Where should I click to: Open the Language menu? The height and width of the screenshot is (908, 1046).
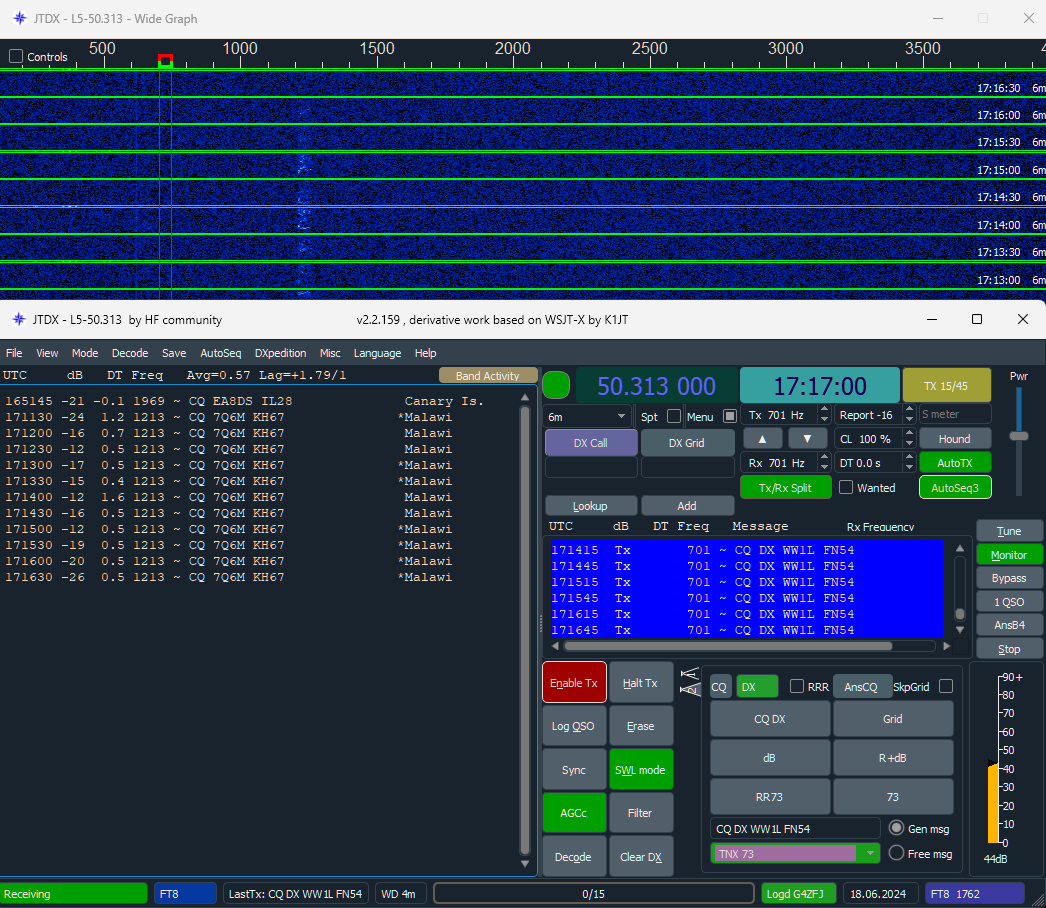pos(378,353)
